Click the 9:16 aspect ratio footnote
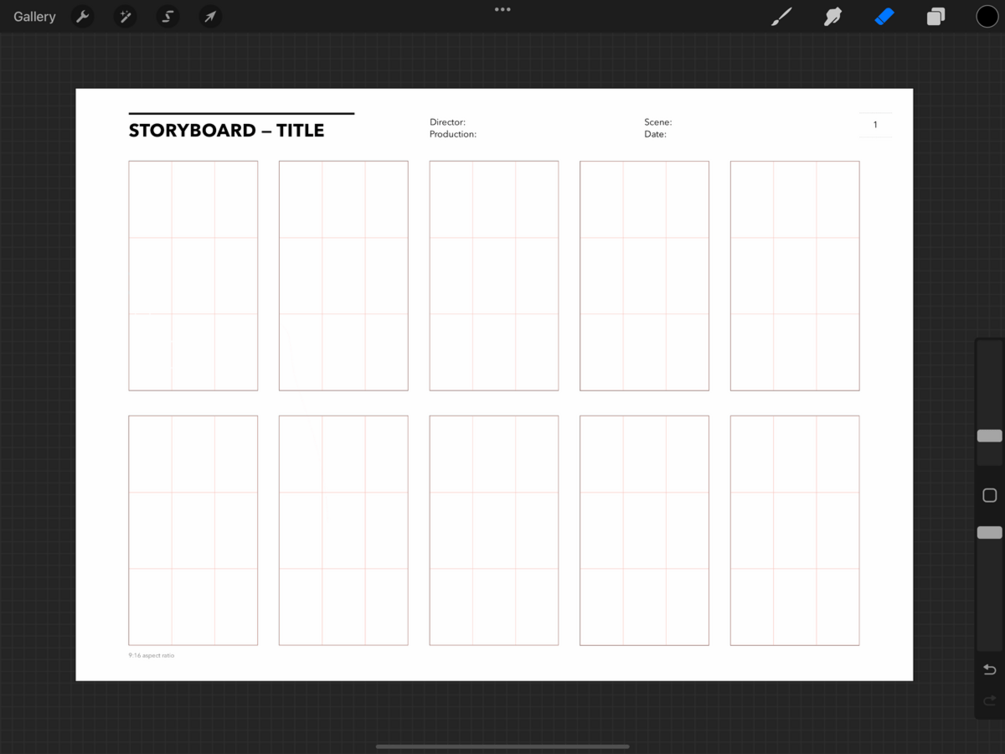 coord(151,655)
